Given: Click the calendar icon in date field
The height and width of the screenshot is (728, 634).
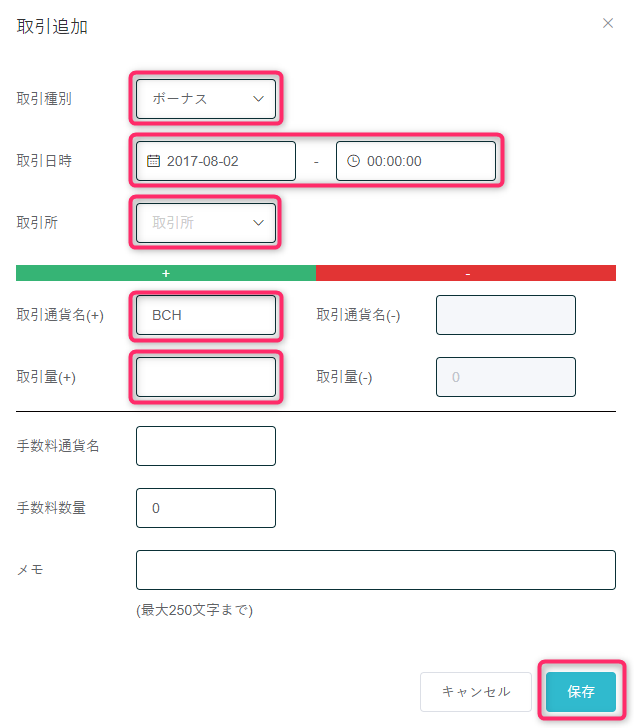Looking at the screenshot, I should click(x=153, y=161).
